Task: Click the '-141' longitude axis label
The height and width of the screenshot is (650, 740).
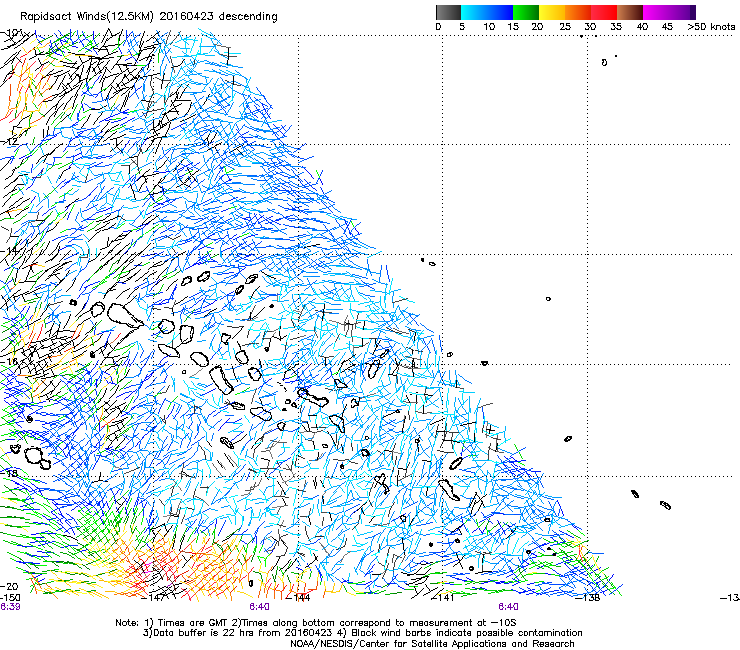Action: coord(444,598)
